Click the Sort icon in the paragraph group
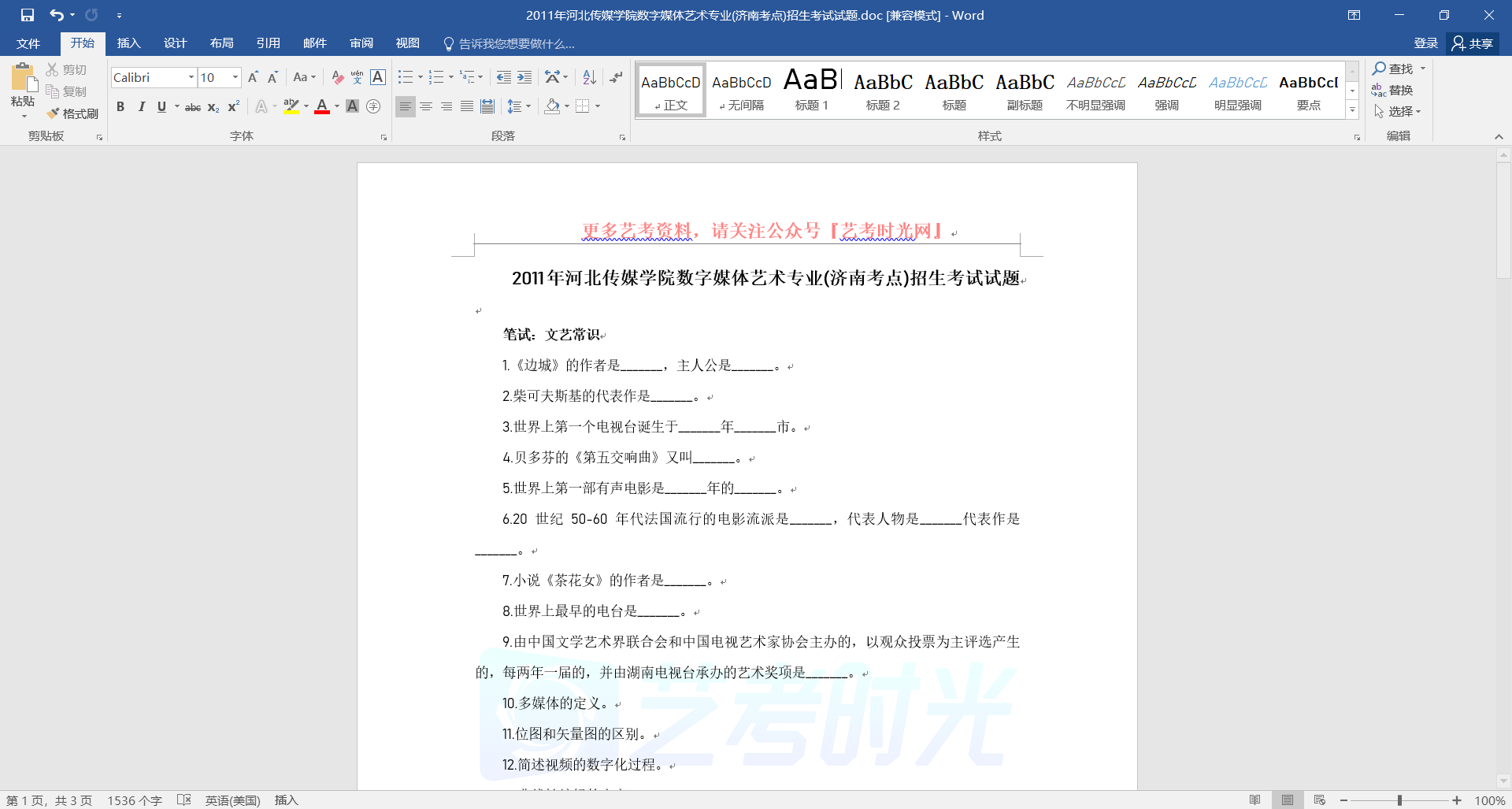The image size is (1512, 809). click(589, 77)
